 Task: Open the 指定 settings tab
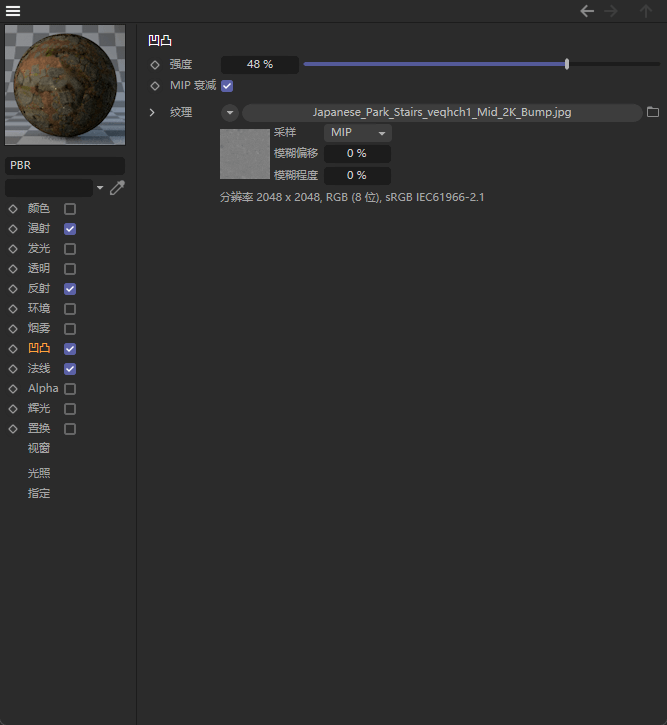click(39, 493)
